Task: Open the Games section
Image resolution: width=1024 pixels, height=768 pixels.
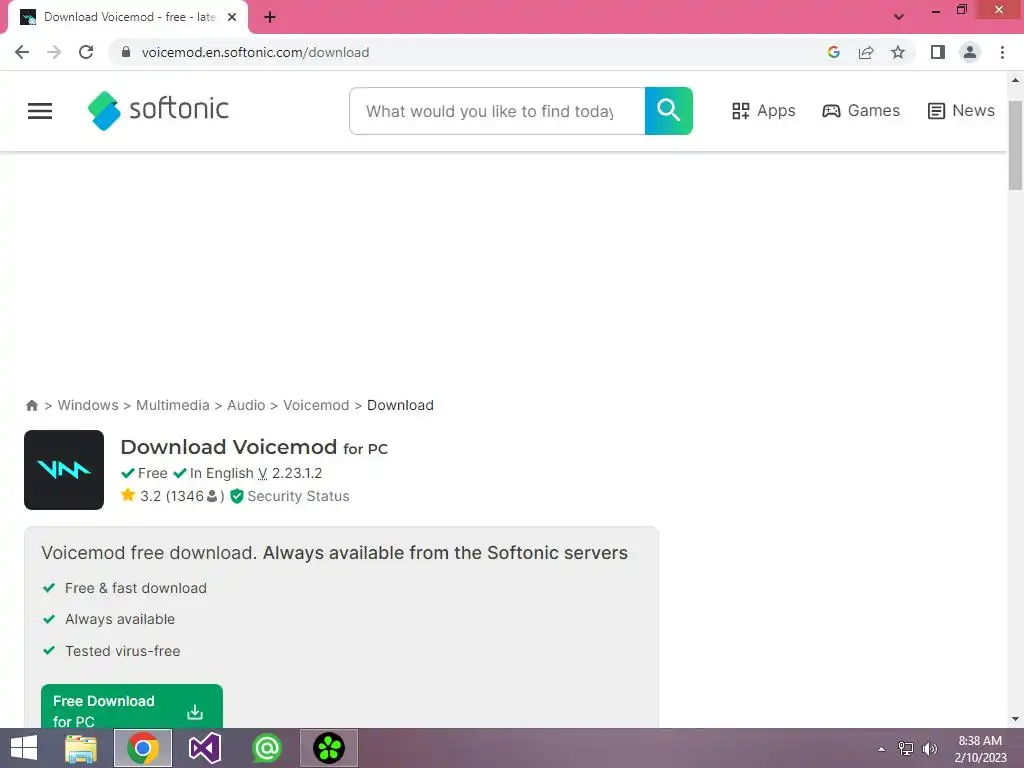Action: pyautogui.click(x=861, y=111)
